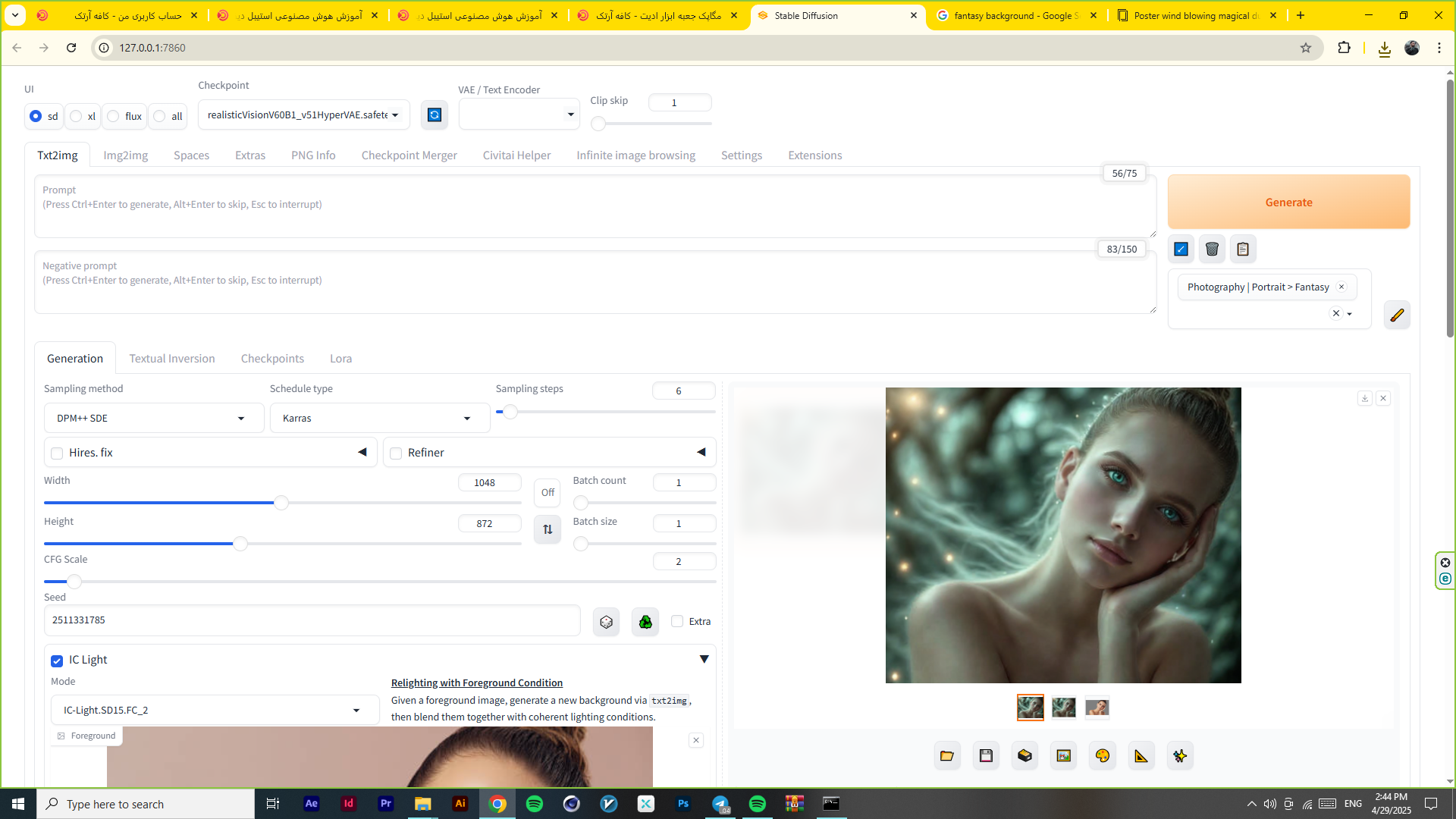The height and width of the screenshot is (819, 1456).
Task: Enable the Hires. fix checkbox
Action: click(57, 453)
